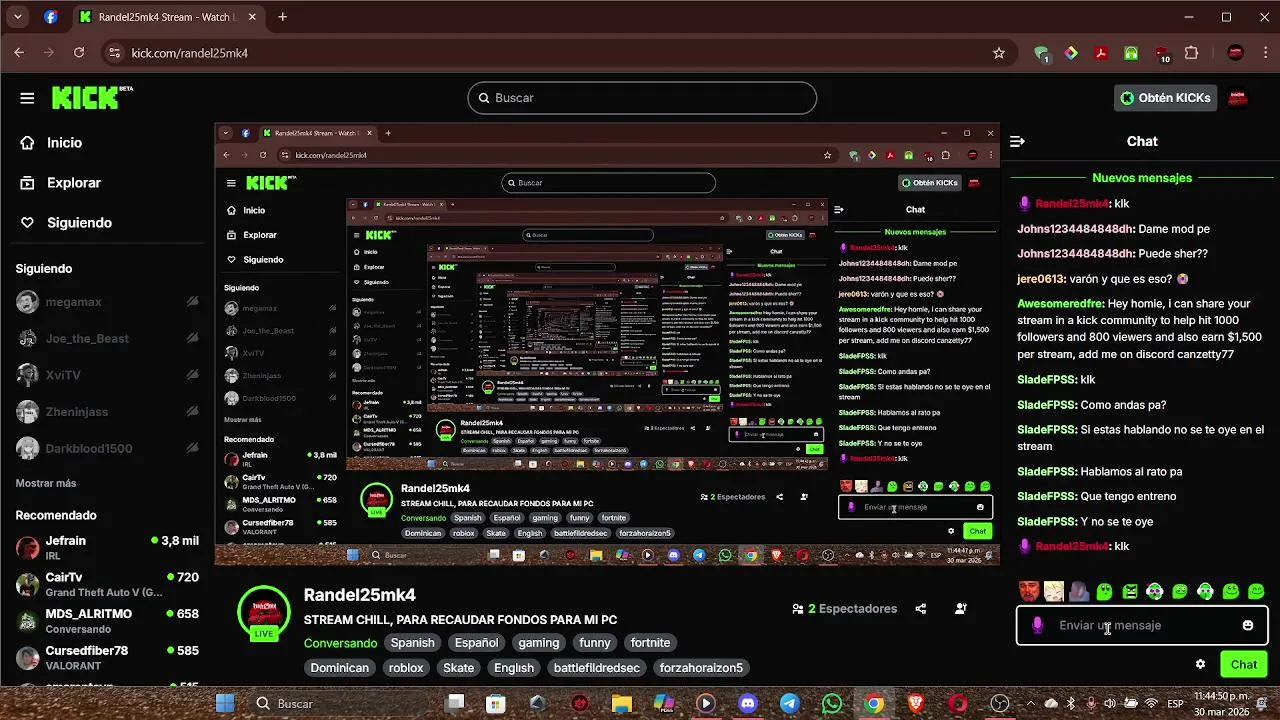Click the green Chat send button
The height and width of the screenshot is (720, 1280).
pyautogui.click(x=1244, y=664)
